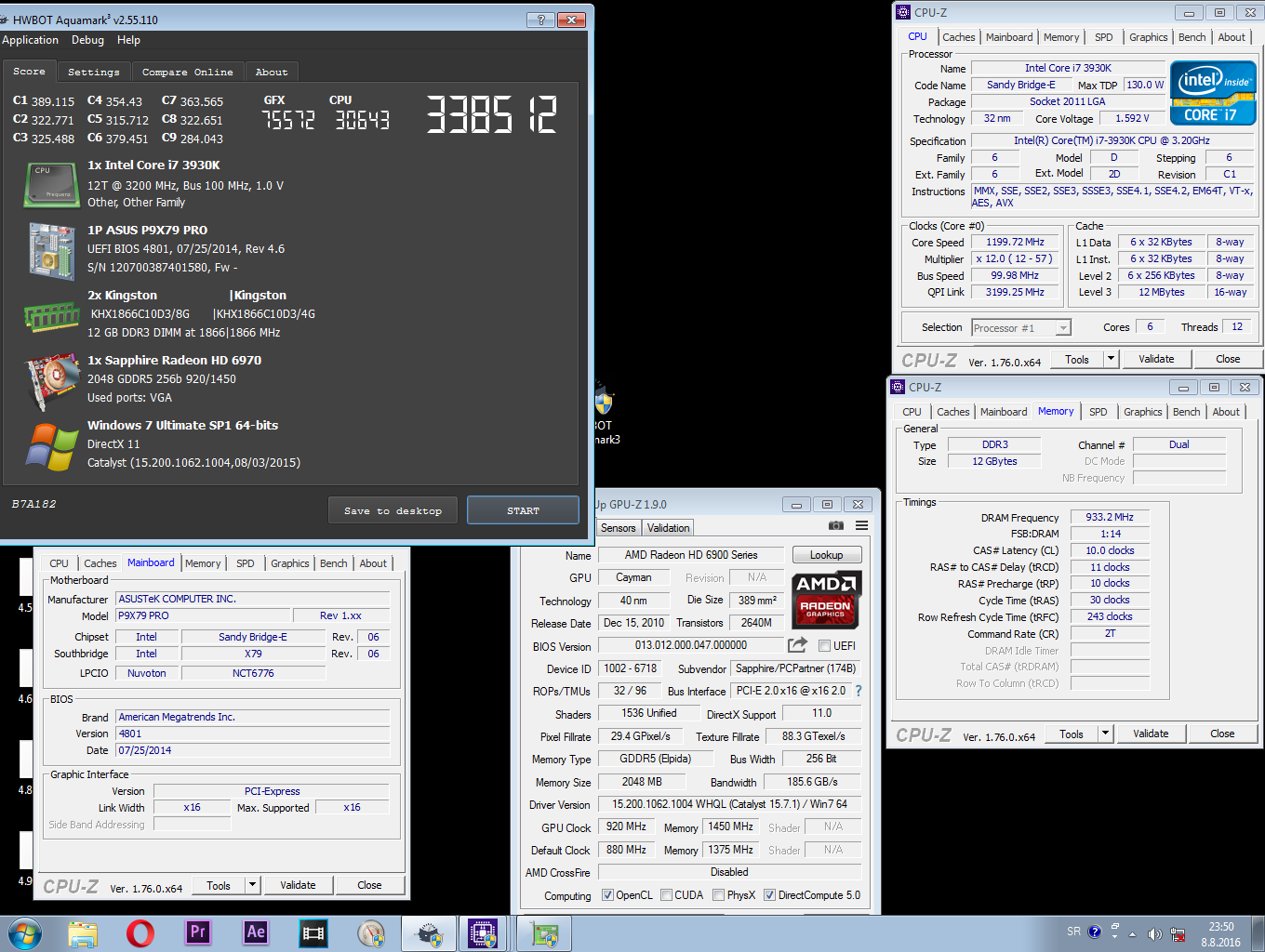Open the Windows Start menu

coord(25,933)
